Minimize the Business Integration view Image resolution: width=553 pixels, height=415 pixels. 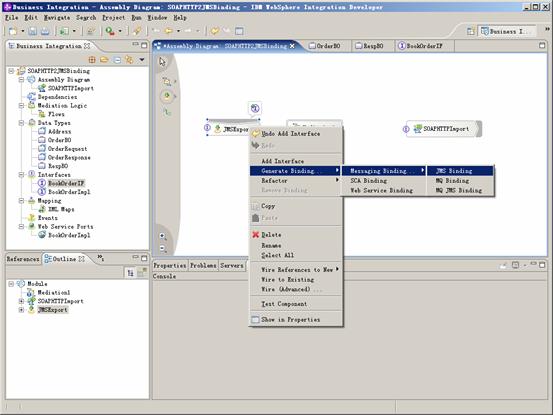135,45
